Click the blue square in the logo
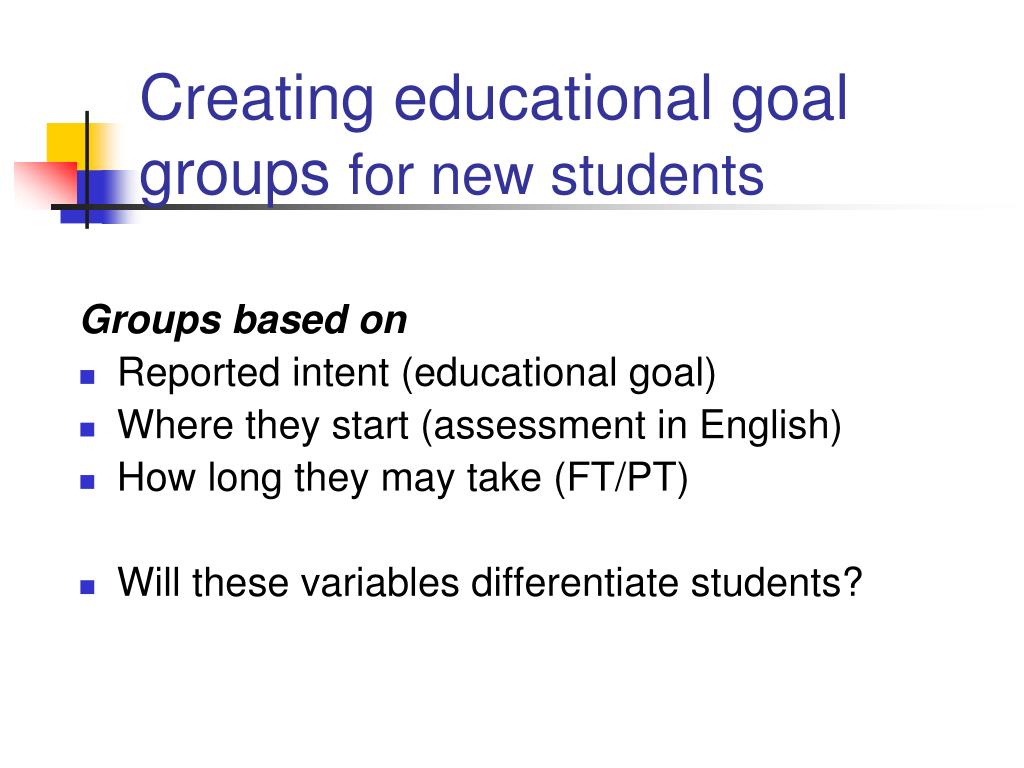1024x768 pixels. 99,197
